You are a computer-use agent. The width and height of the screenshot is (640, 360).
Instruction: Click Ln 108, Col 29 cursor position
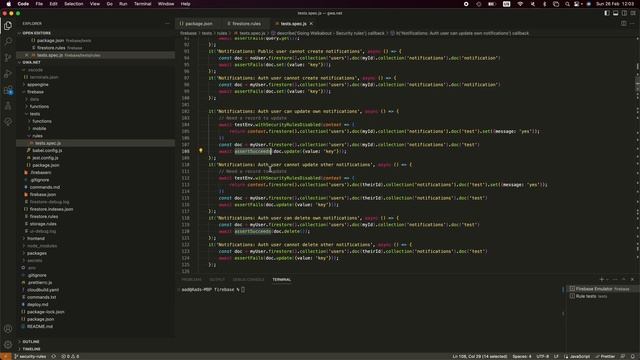point(480,356)
